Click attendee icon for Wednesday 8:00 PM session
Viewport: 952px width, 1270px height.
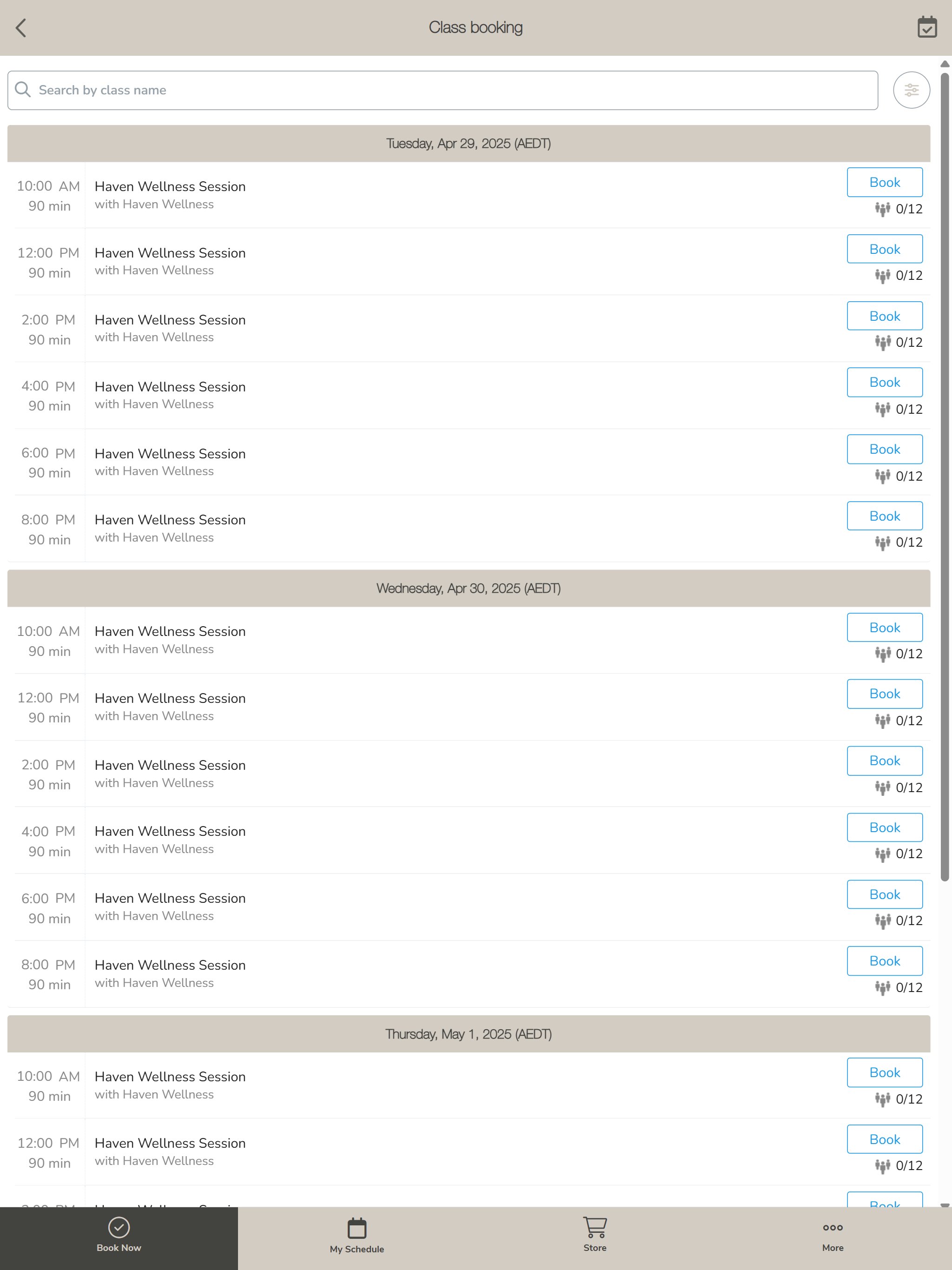coord(883,987)
